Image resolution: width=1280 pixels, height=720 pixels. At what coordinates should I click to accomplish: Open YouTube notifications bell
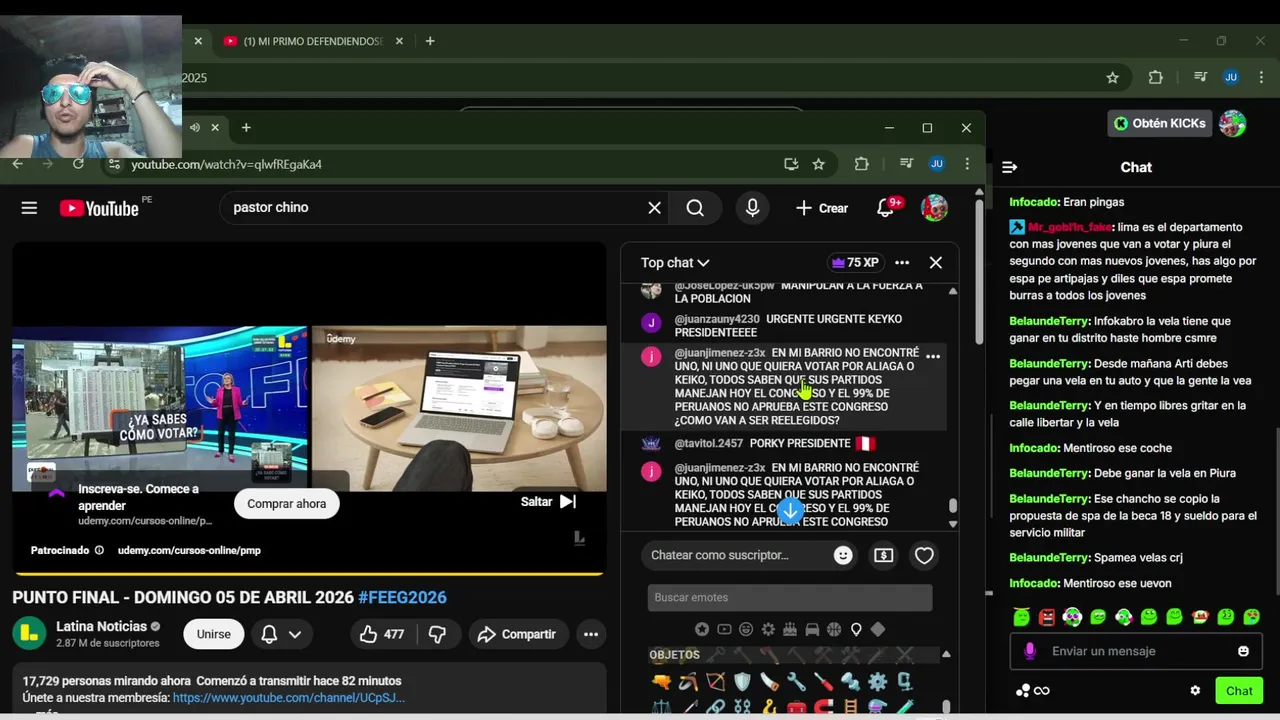886,208
